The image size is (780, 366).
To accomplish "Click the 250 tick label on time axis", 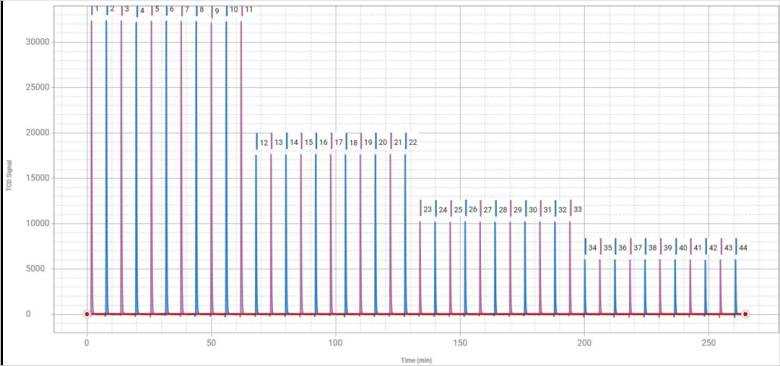I will click(709, 343).
